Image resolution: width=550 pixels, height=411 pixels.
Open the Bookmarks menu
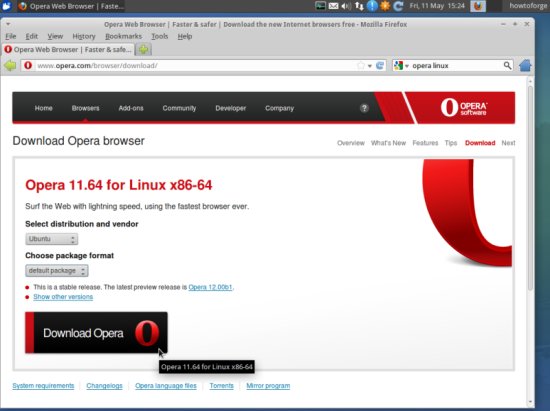pos(123,36)
